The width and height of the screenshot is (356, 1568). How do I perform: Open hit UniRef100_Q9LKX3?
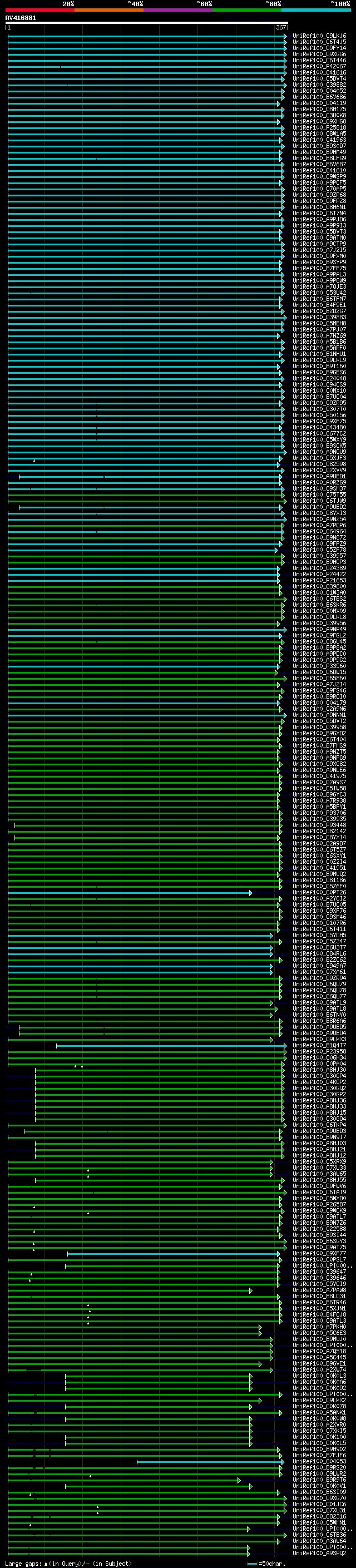319,1039
